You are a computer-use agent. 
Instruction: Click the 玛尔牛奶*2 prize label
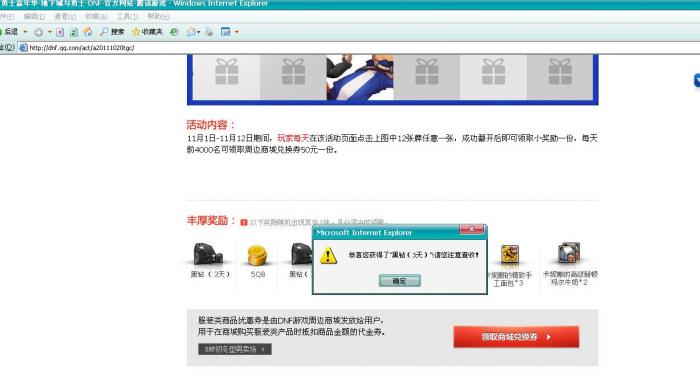(x=569, y=282)
